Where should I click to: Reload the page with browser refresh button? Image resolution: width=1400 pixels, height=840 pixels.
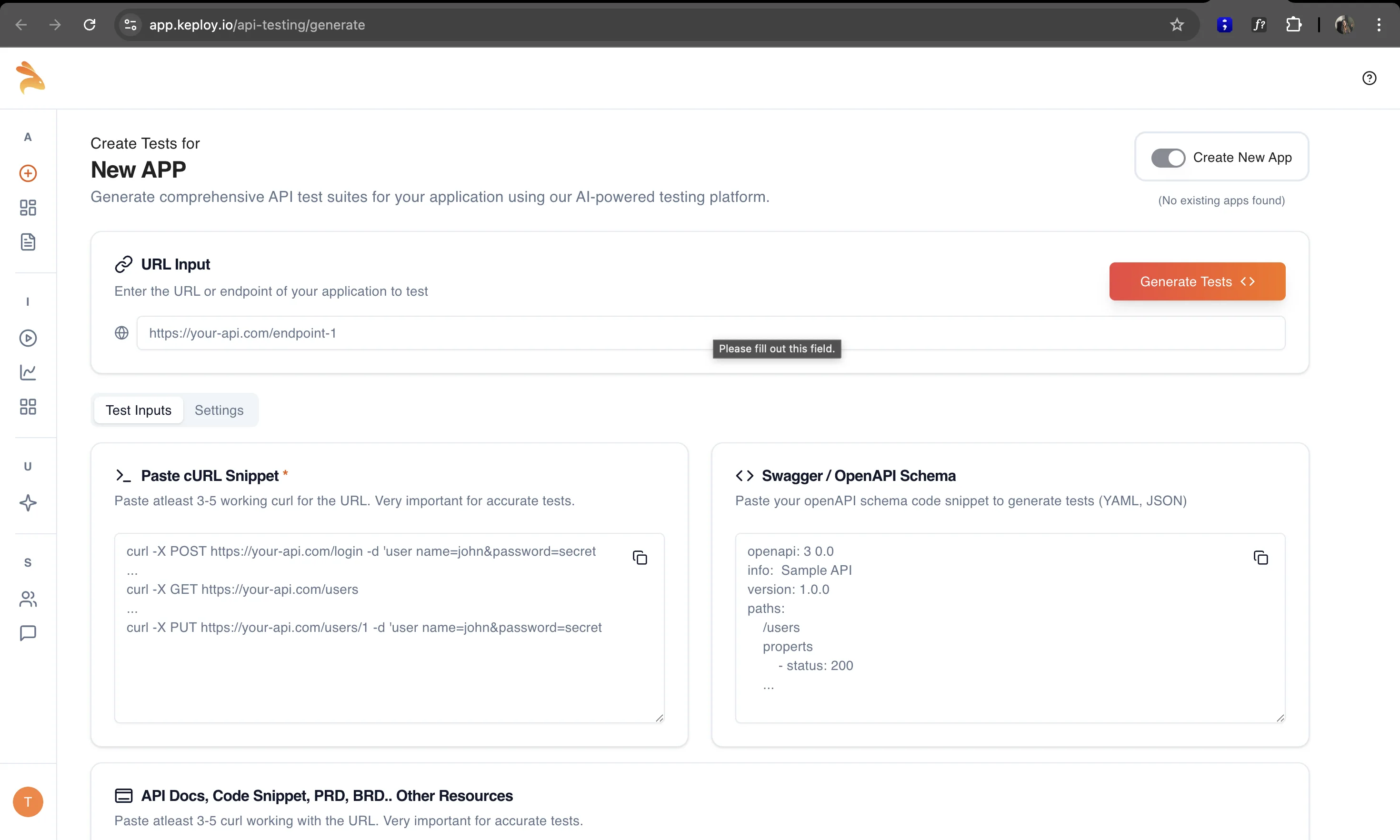coord(90,25)
